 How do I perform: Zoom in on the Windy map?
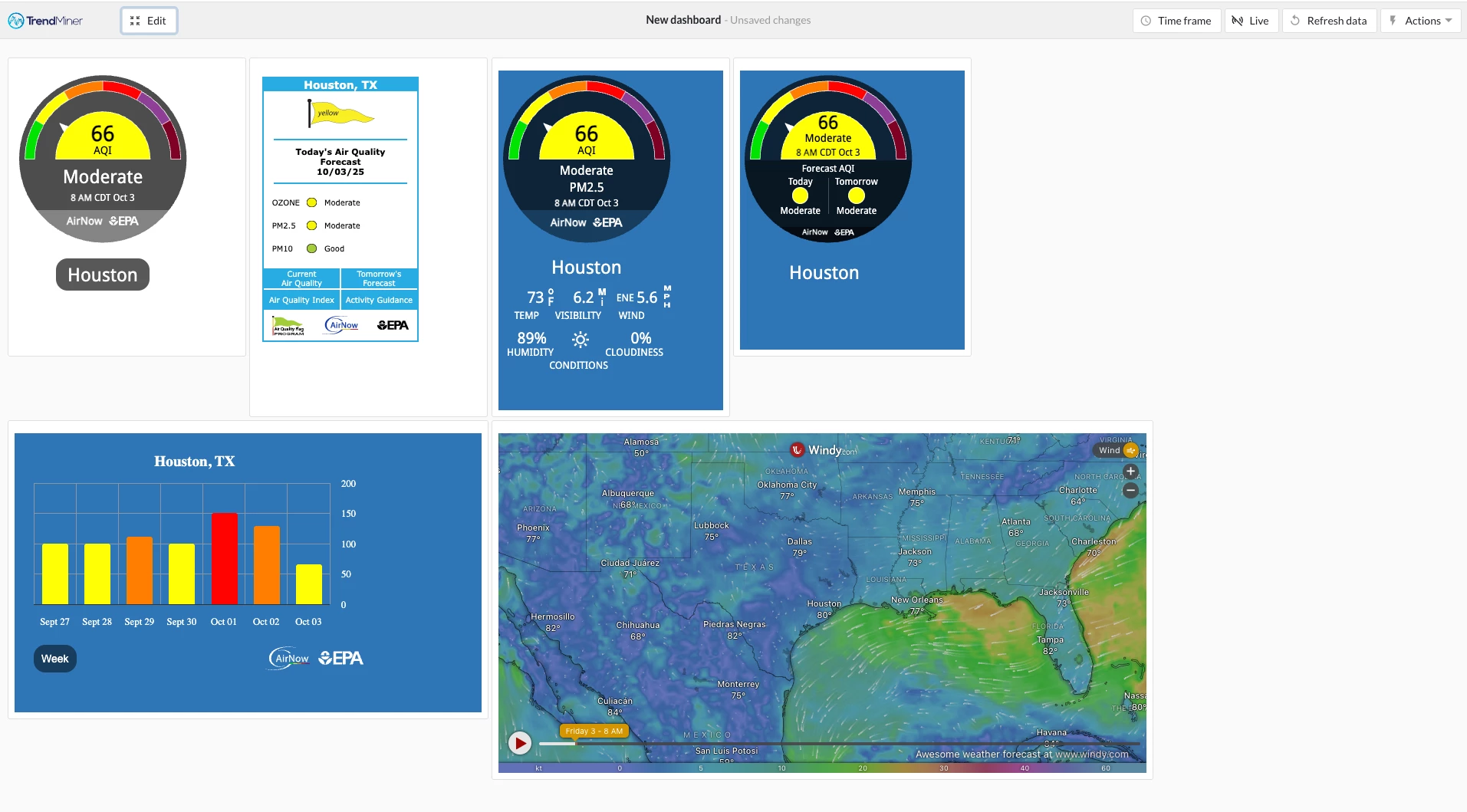click(1130, 472)
